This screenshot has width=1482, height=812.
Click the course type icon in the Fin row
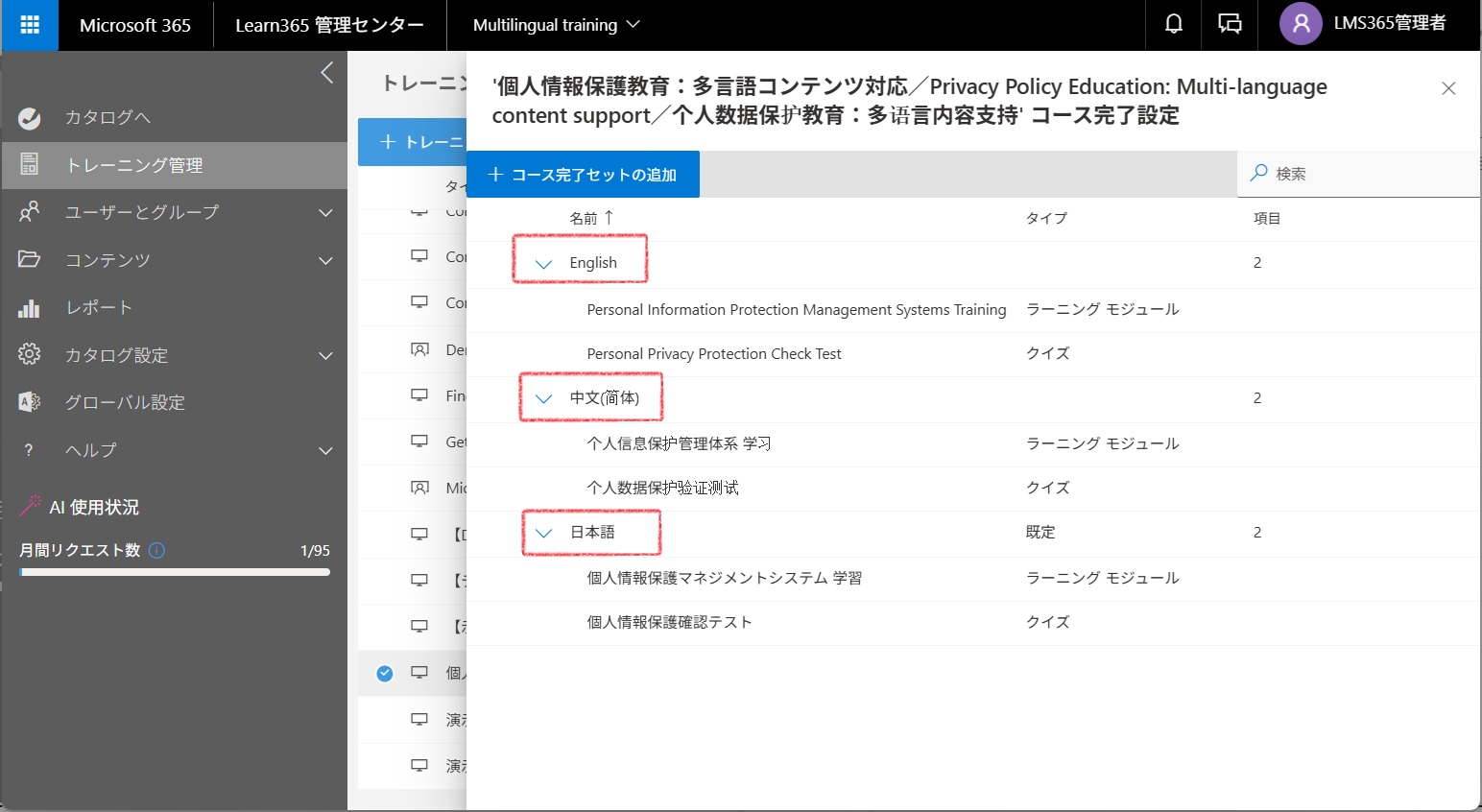coord(419,394)
